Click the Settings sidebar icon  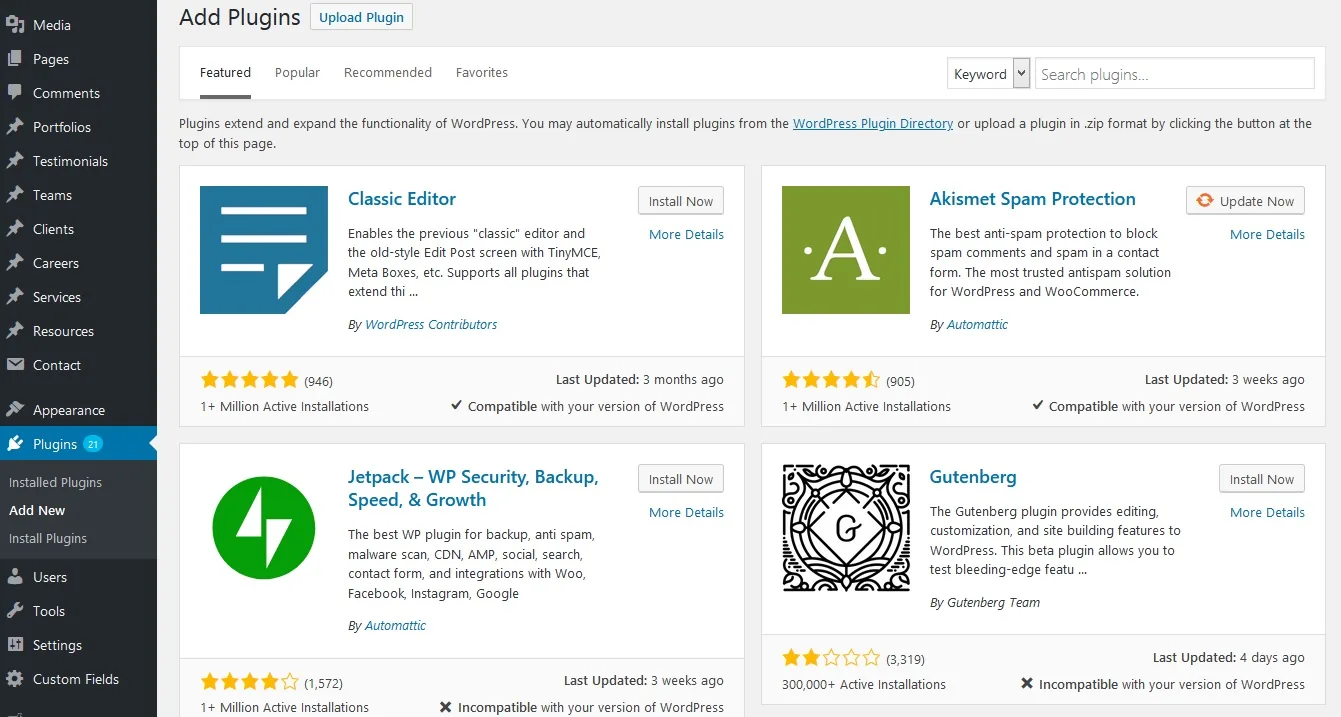(x=15, y=645)
